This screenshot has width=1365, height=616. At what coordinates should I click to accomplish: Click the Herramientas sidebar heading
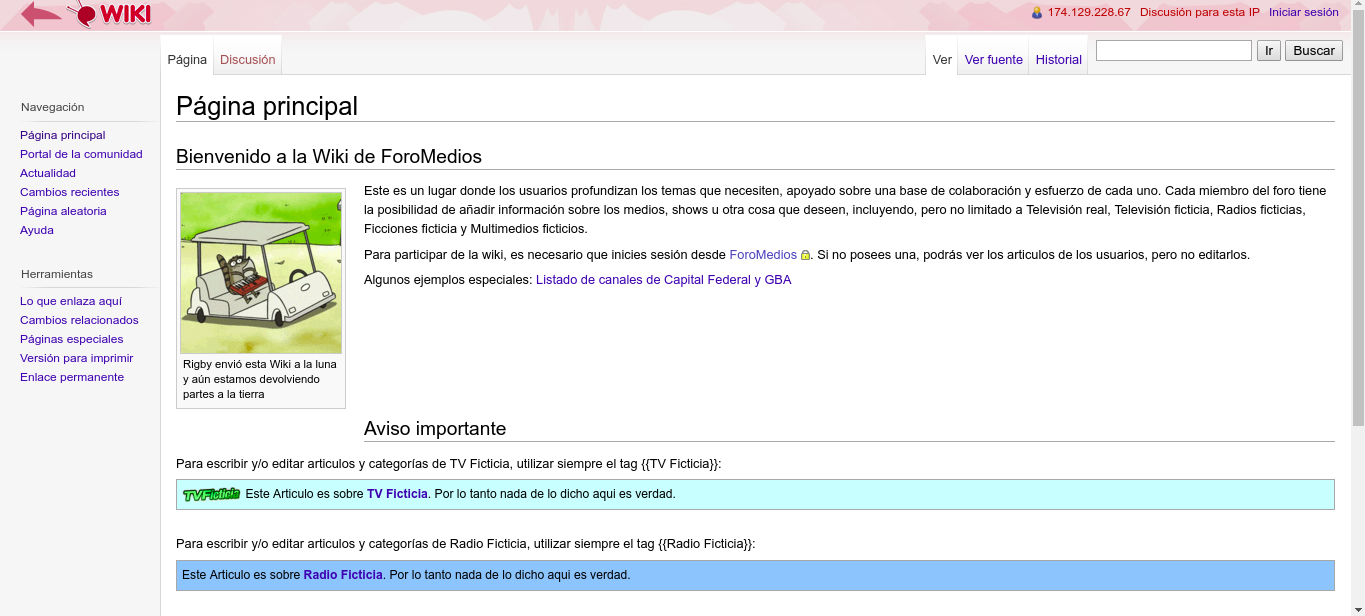click(57, 274)
